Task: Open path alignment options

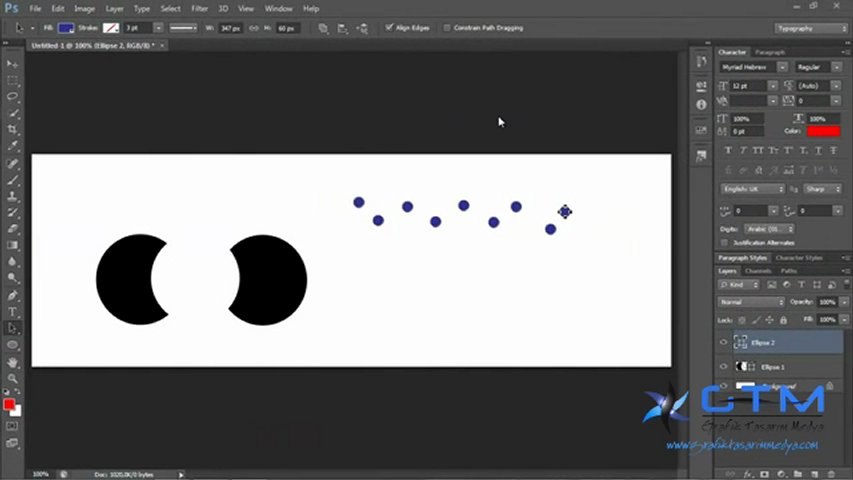Action: click(x=343, y=28)
